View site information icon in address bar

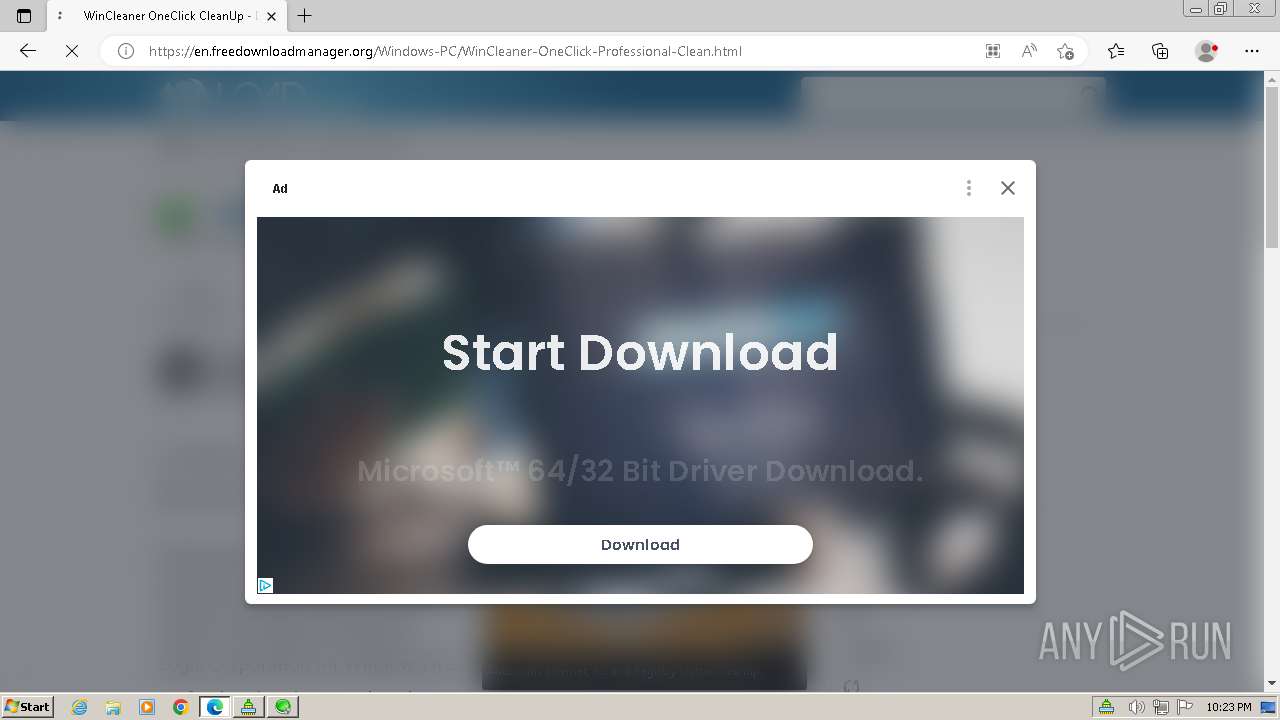(x=125, y=51)
